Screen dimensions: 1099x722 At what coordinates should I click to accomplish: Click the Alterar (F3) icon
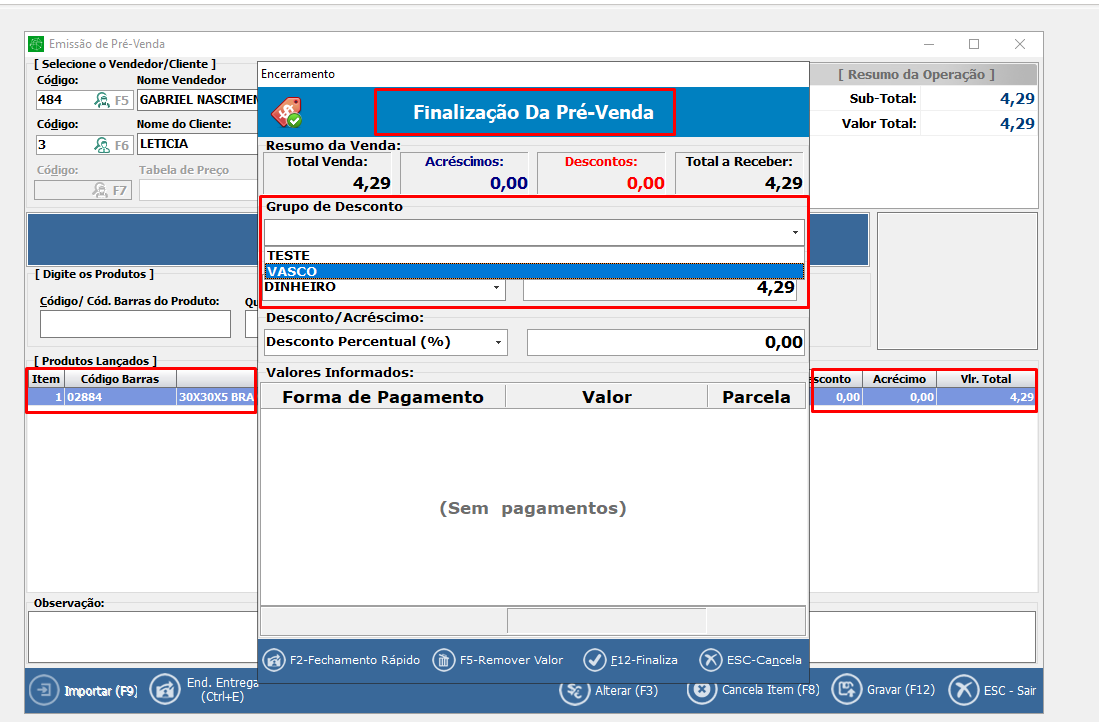click(574, 690)
